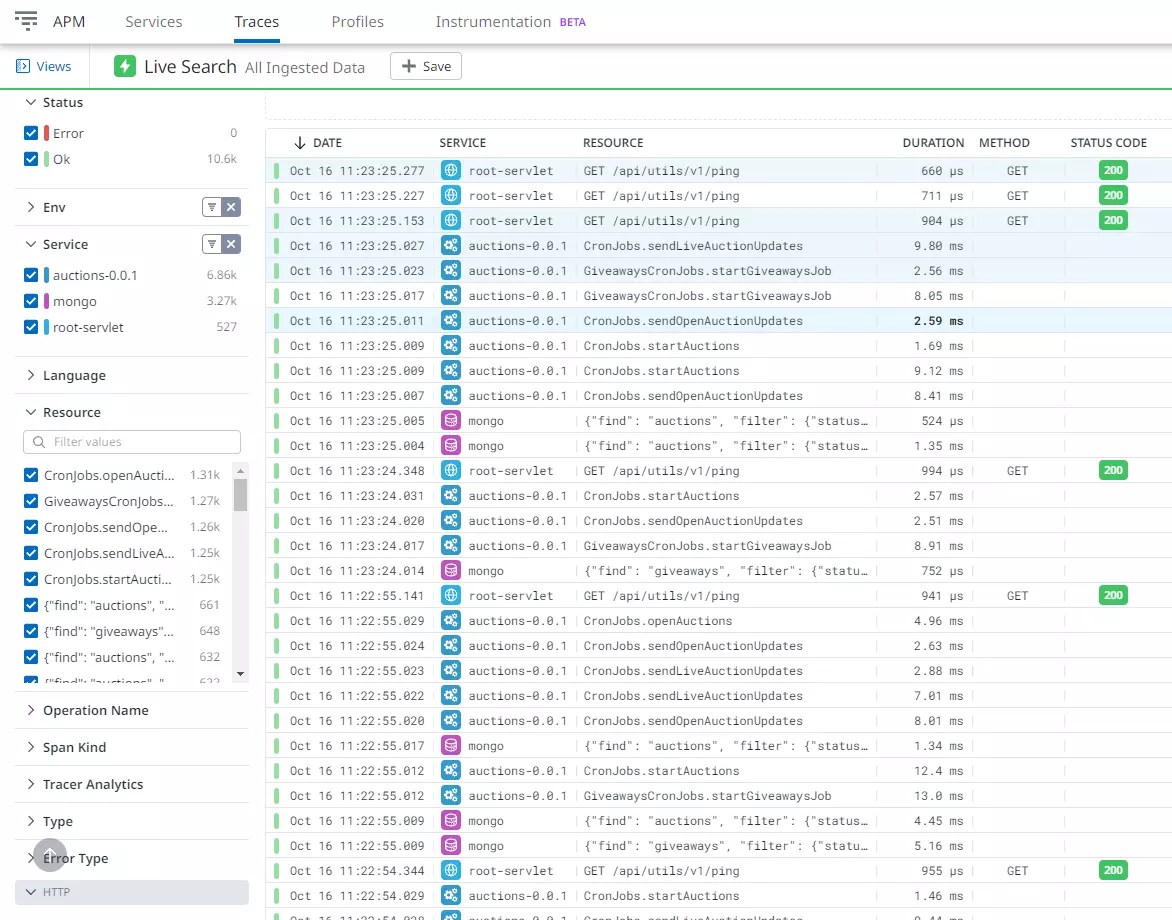The image size is (1172, 920).
Task: Expand the Operation Name facet
Action: tap(96, 710)
